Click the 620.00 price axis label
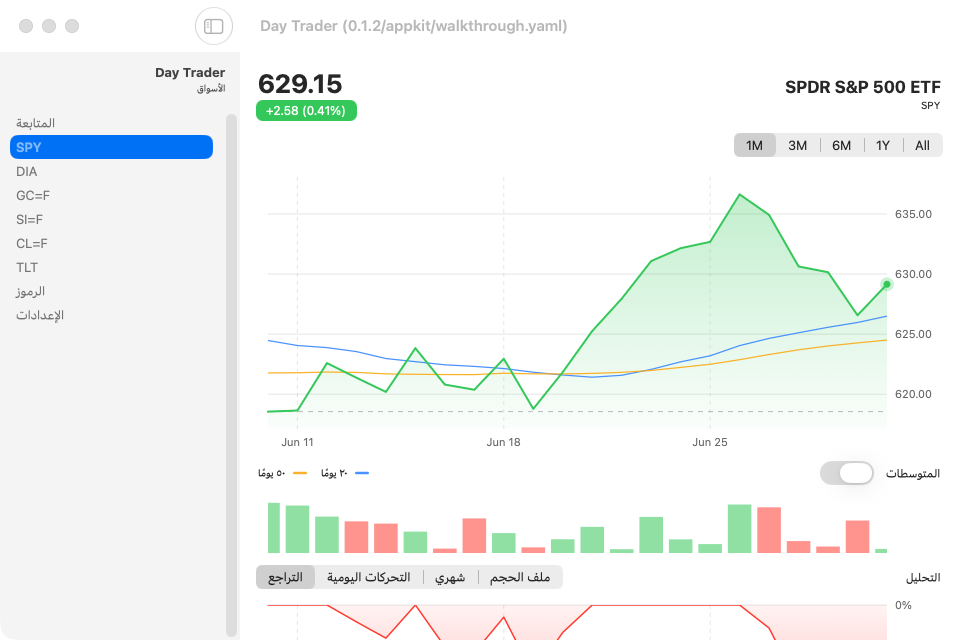 (913, 394)
